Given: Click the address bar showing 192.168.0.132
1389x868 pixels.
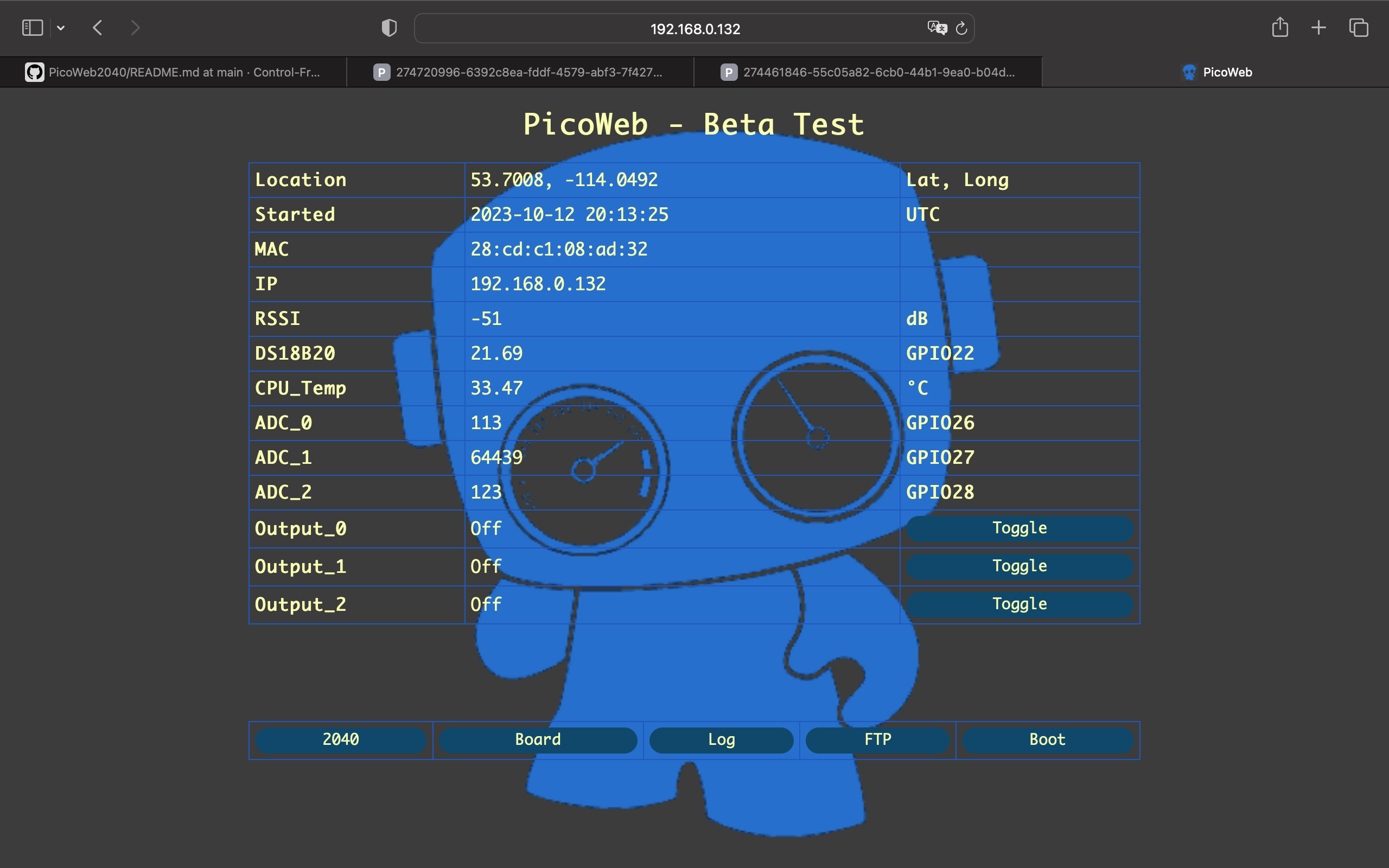Looking at the screenshot, I should pos(694,28).
